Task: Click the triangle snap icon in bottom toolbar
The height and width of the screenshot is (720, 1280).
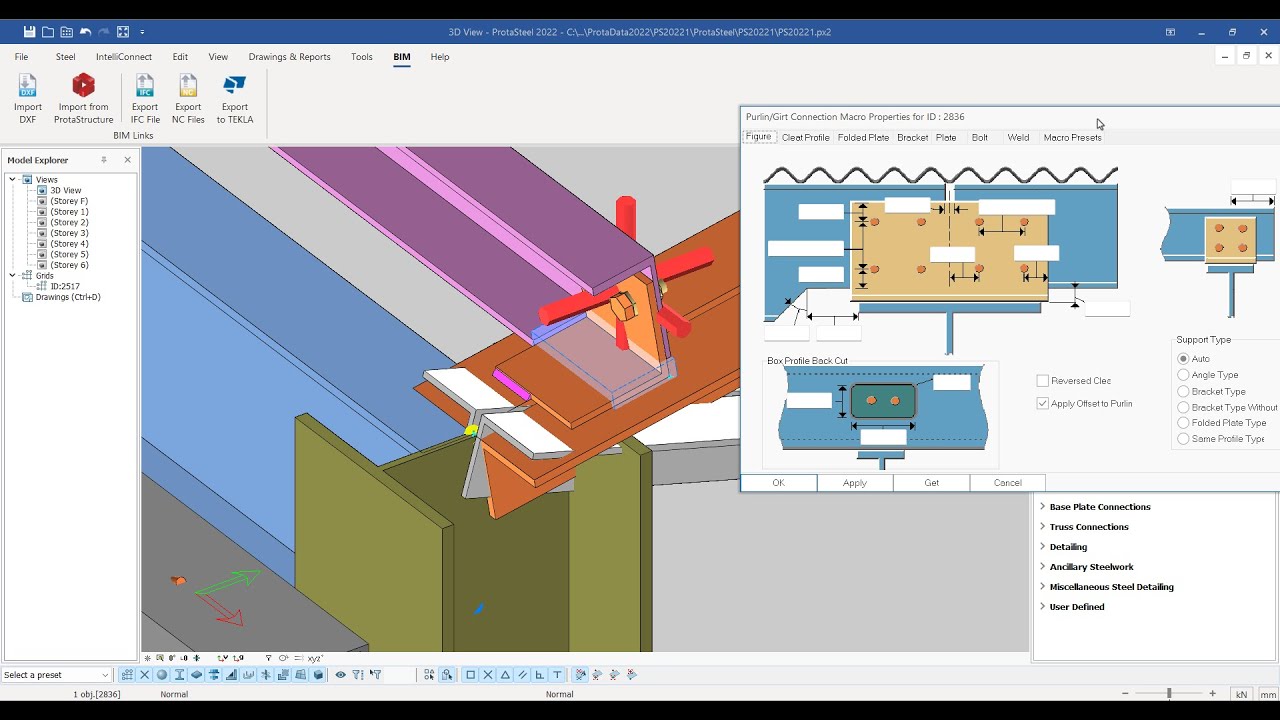Action: (505, 675)
